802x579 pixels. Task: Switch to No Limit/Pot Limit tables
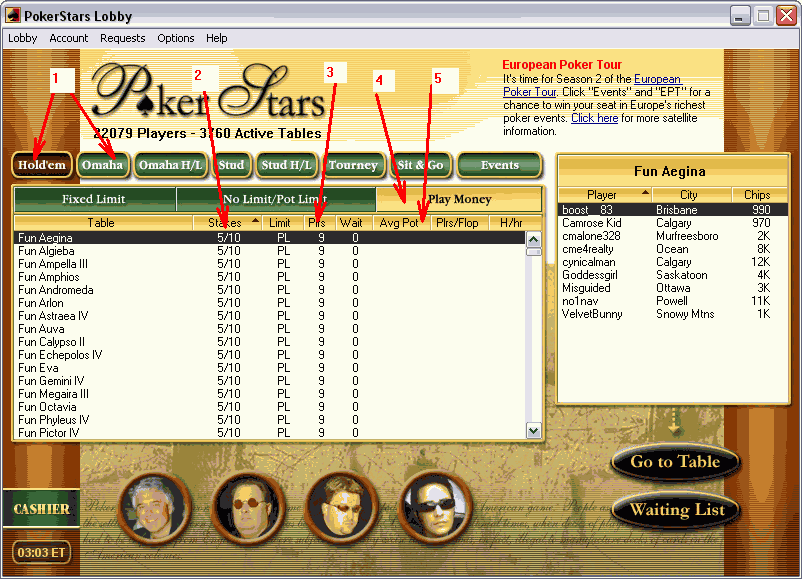point(276,199)
